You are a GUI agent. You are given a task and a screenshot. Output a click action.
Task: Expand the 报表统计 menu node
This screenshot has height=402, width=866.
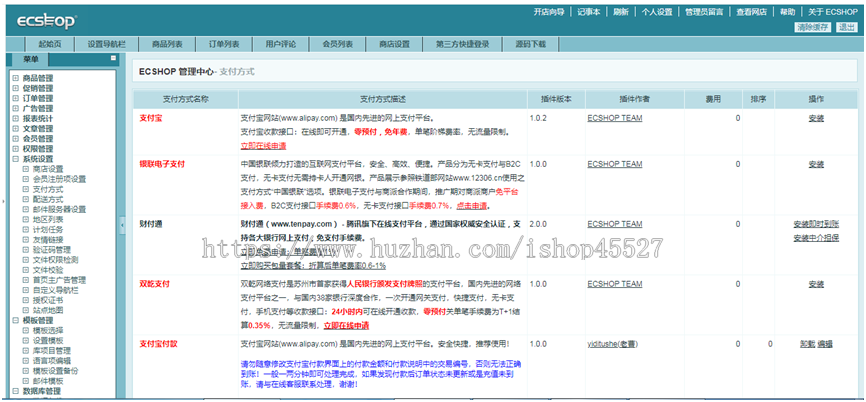click(x=15, y=118)
